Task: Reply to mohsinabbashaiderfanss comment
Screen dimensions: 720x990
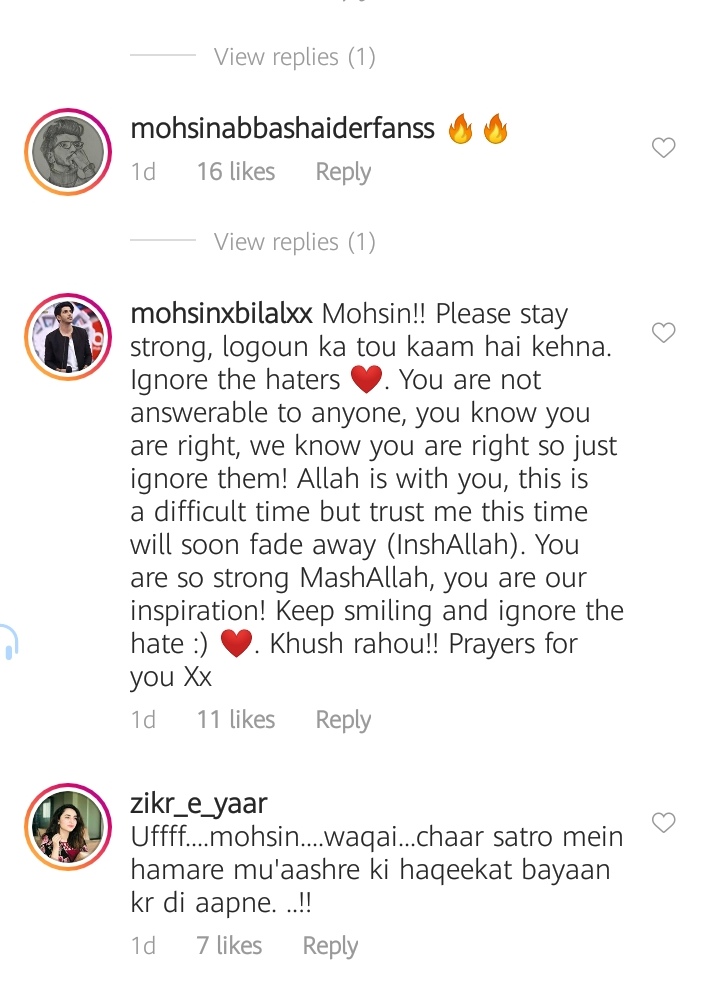Action: tap(343, 172)
